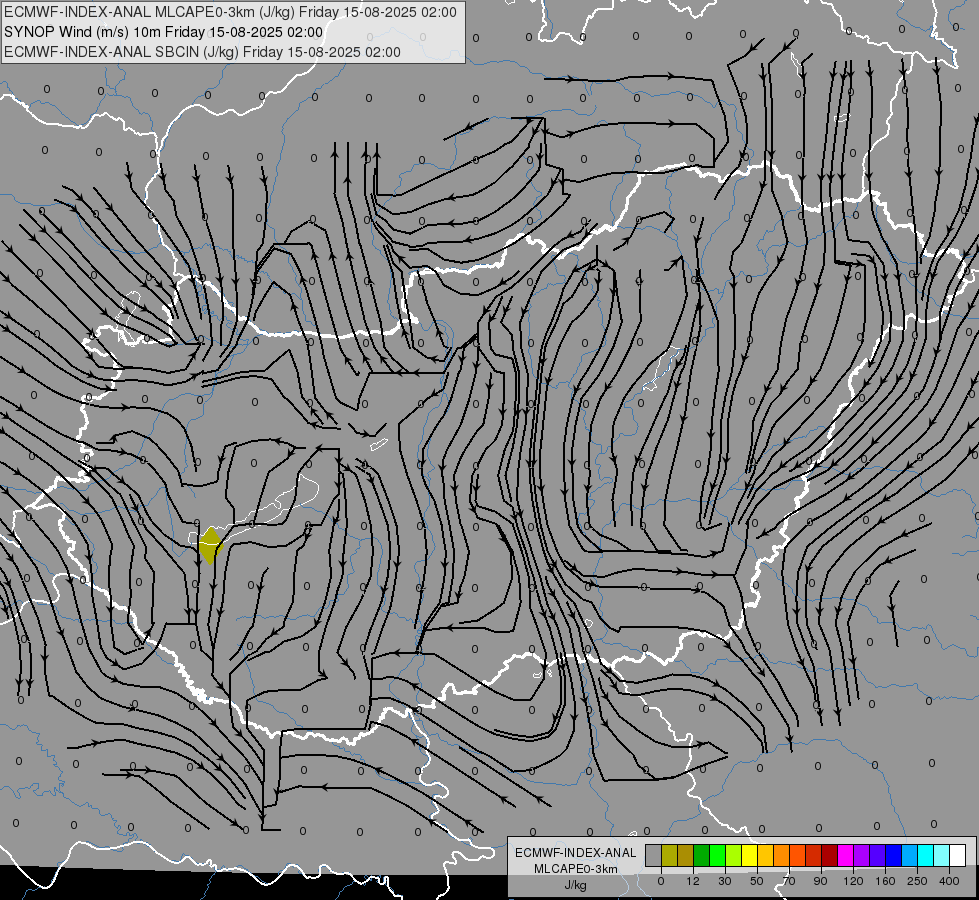
Task: Select the 250 tick label on the legend
Action: (917, 881)
